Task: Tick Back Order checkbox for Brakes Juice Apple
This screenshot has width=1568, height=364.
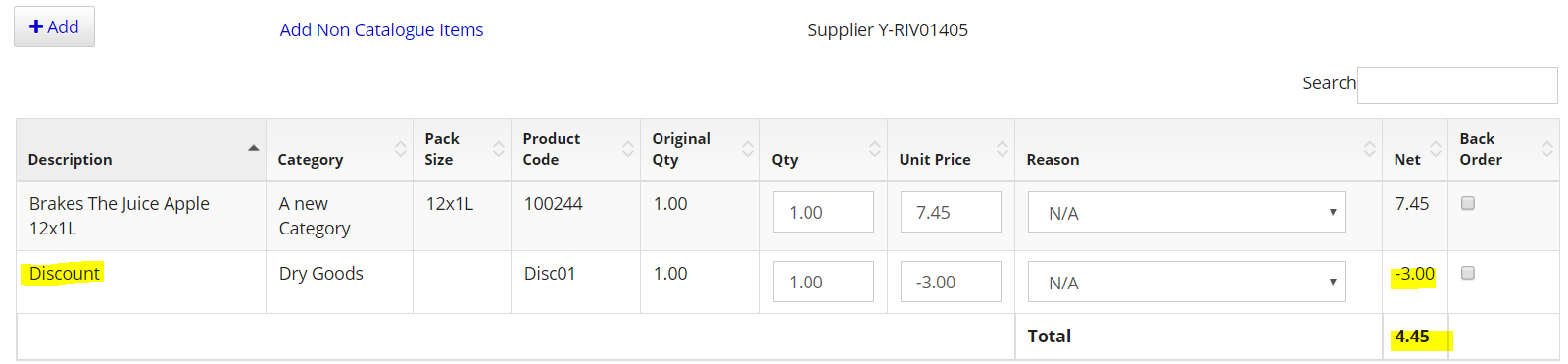Action: [1468, 203]
